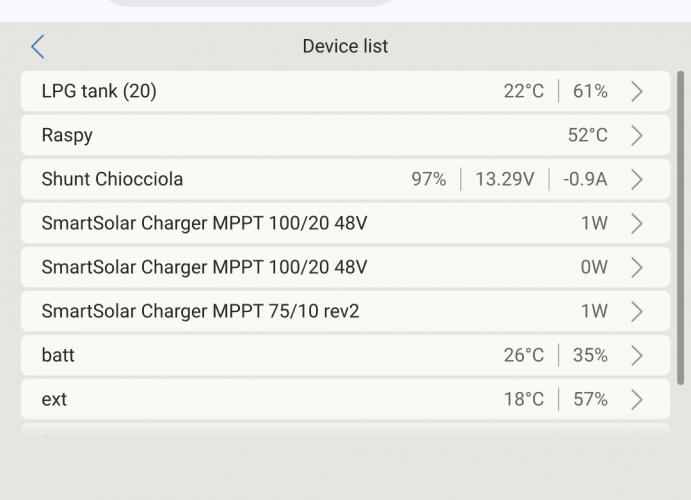Open SmartSolar MPPT 75/10 rev2 chevron
The width and height of the screenshot is (691, 500).
tap(637, 312)
